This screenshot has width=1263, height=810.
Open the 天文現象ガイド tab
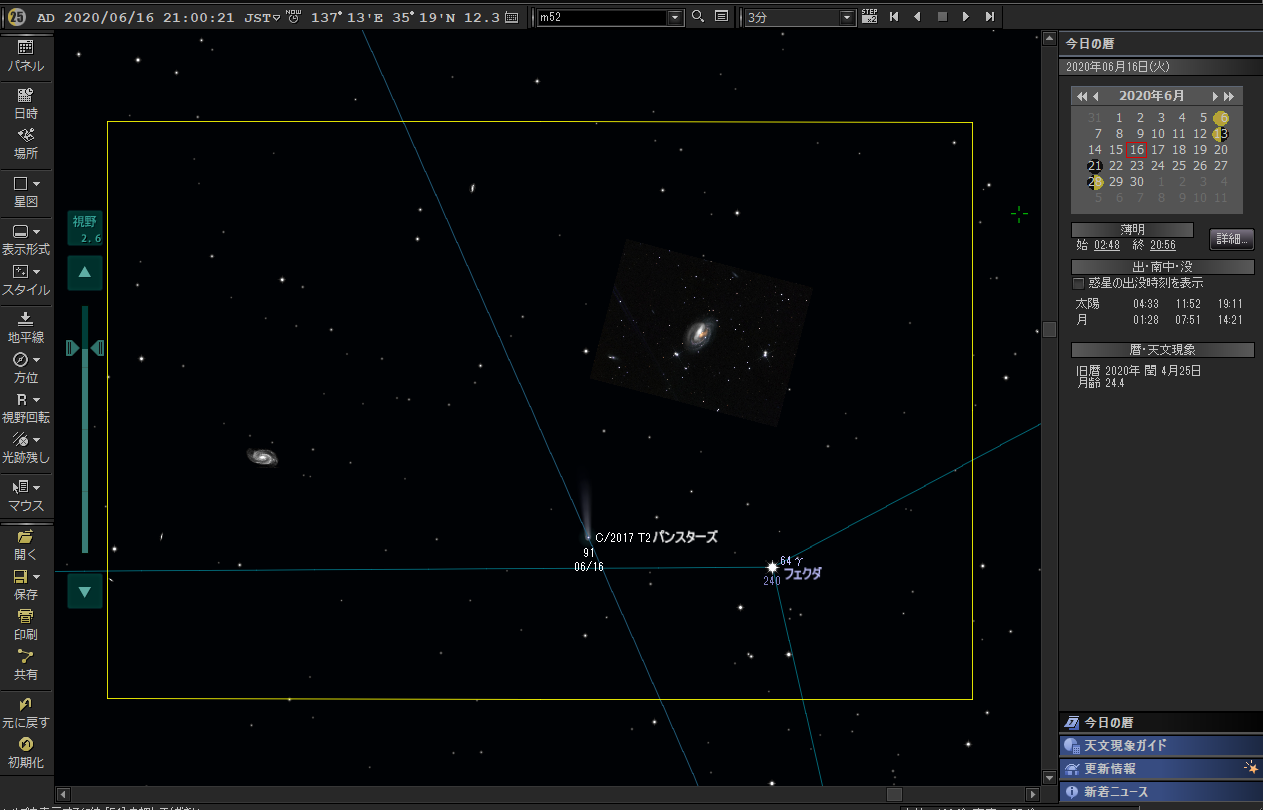tap(1160, 745)
